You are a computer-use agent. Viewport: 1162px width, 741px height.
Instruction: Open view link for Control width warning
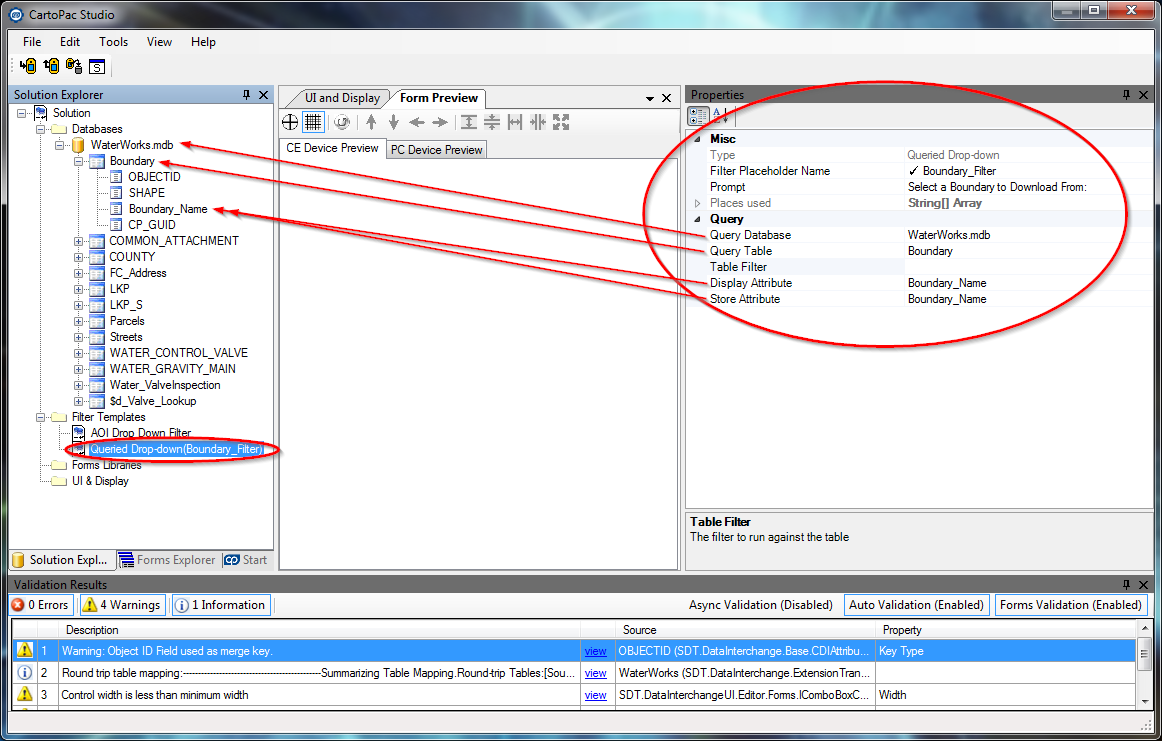(596, 695)
